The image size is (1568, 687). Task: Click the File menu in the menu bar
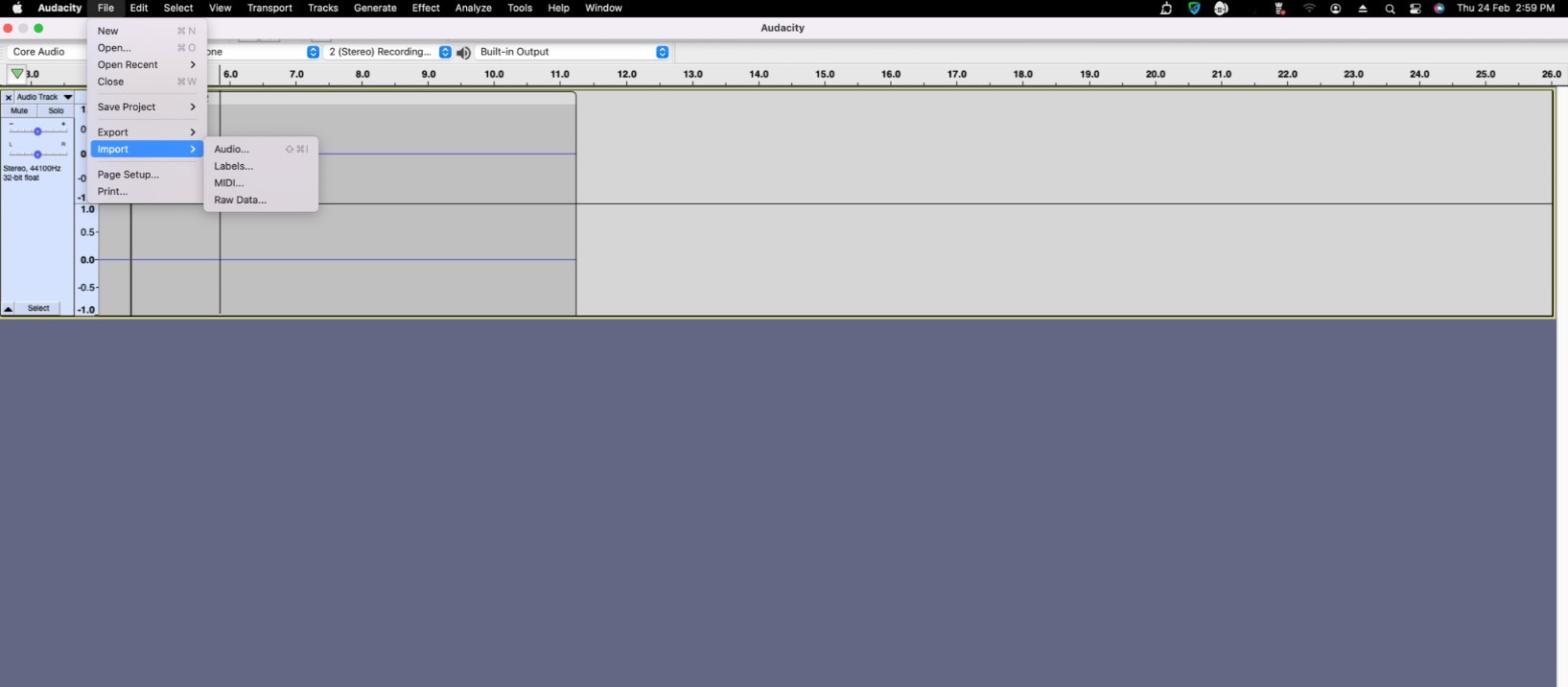coord(105,9)
